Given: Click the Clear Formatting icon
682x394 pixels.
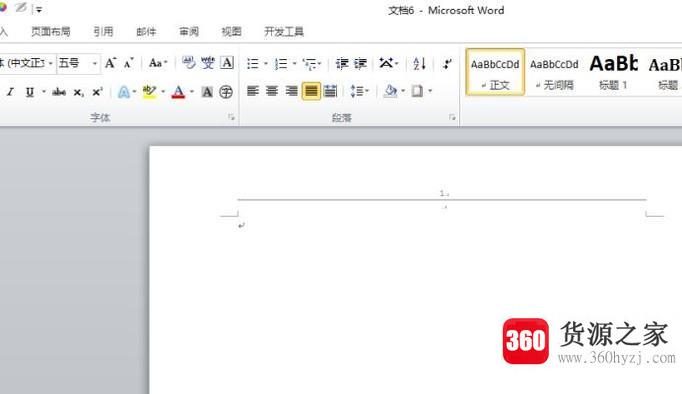Looking at the screenshot, I should click(188, 63).
